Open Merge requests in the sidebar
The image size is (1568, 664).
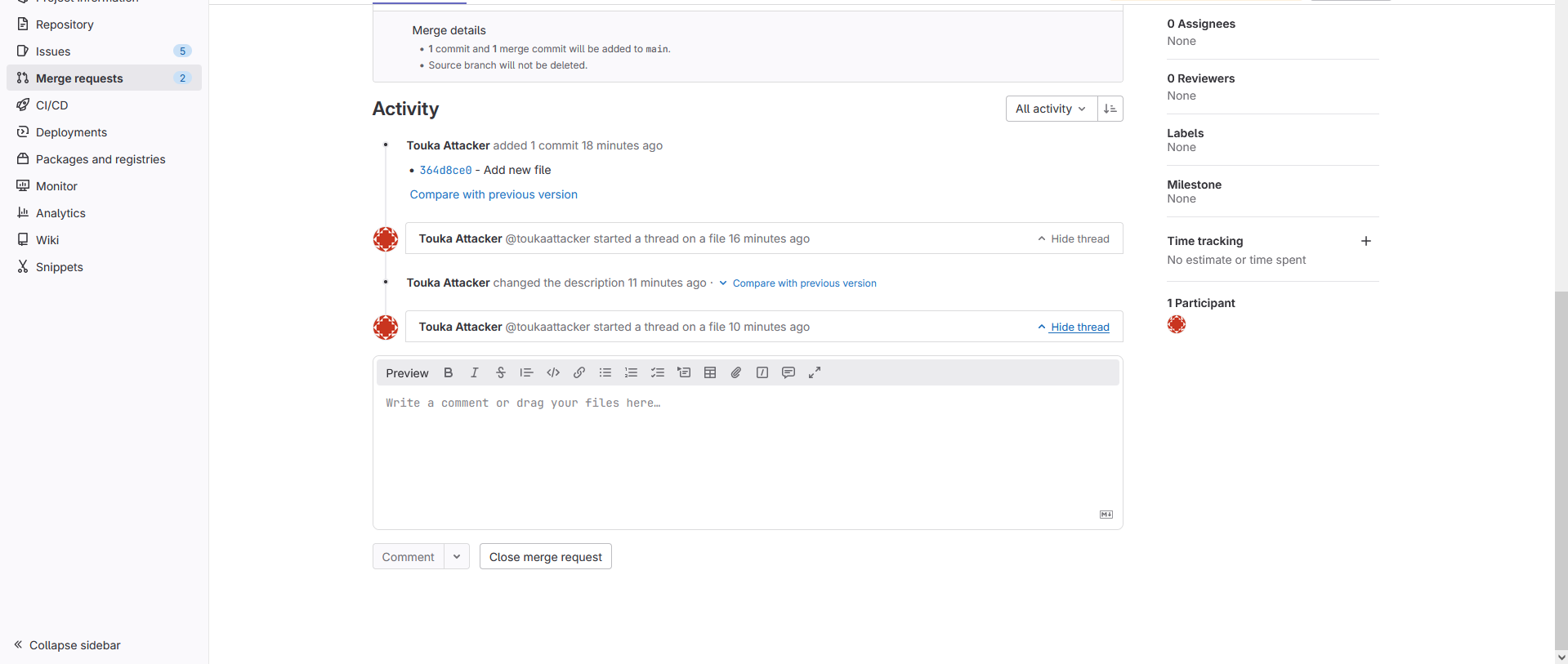click(x=79, y=78)
